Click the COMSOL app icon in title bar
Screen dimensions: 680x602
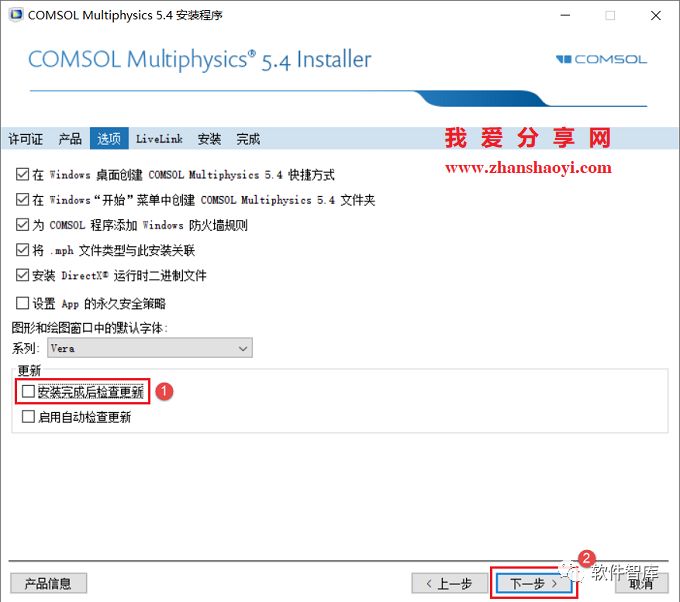coord(16,15)
